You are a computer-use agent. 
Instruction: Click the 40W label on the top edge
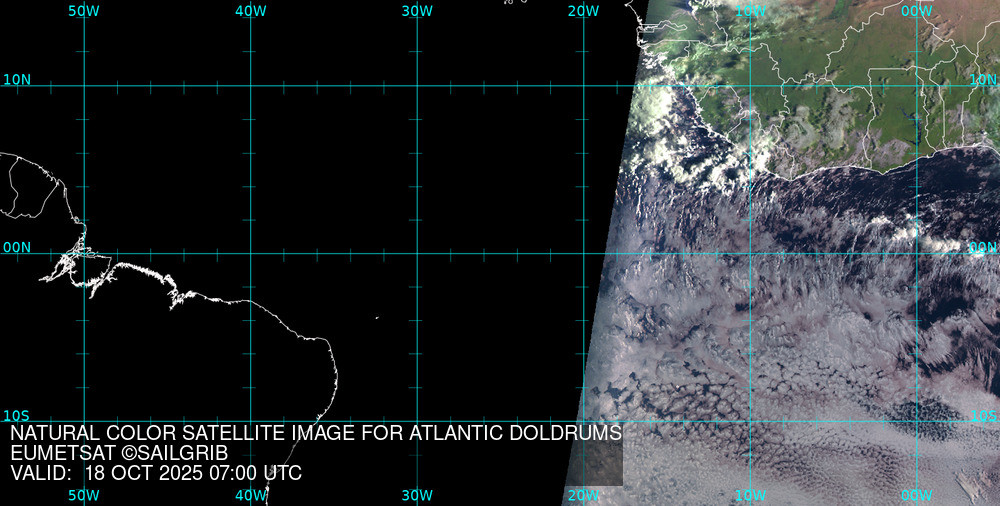click(x=250, y=11)
